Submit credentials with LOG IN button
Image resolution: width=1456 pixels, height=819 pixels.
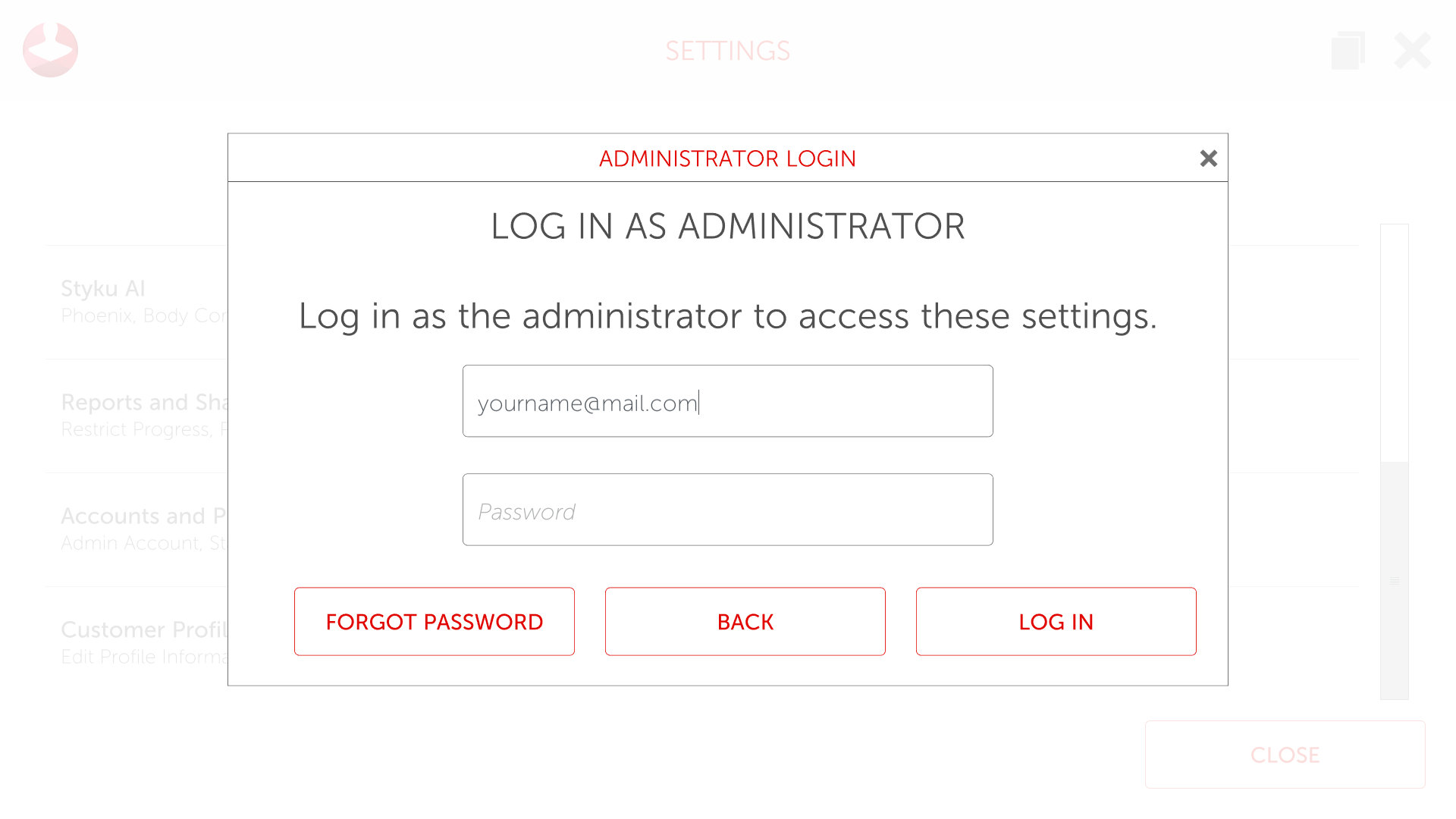(1056, 621)
